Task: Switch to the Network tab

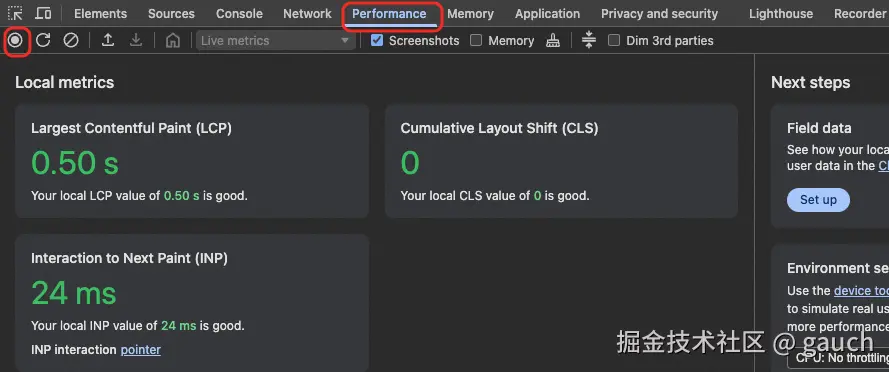Action: (307, 14)
